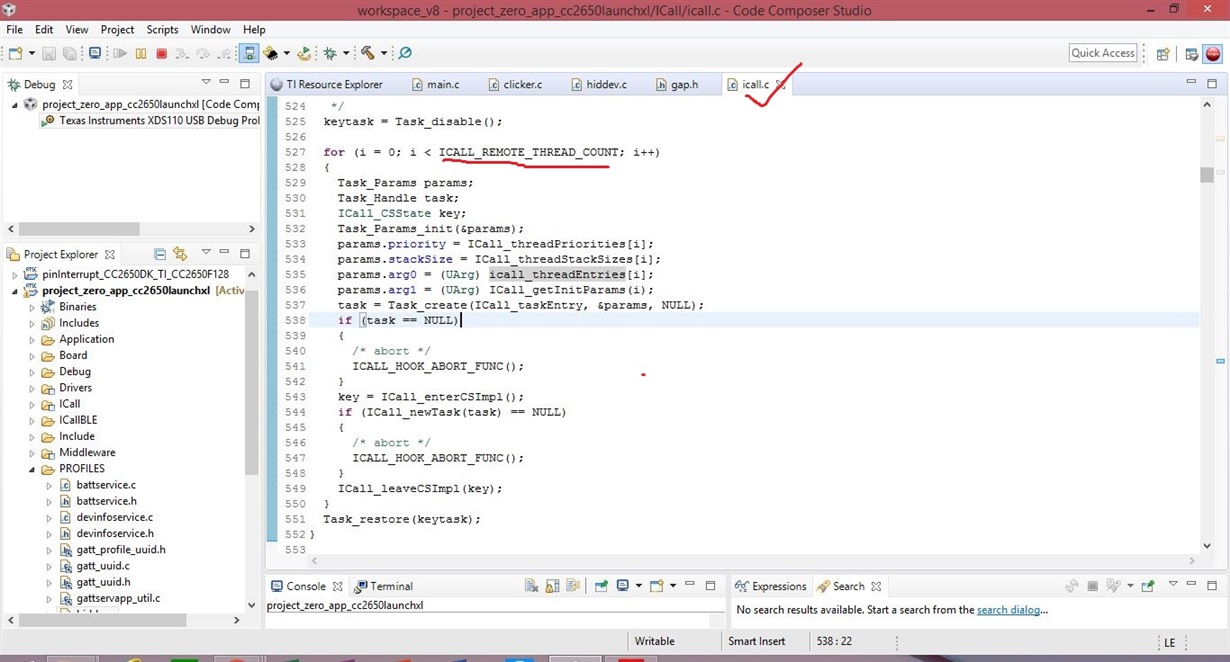Image resolution: width=1230 pixels, height=662 pixels.
Task: Open the Debug launch dropdown arrow
Action: coord(346,53)
